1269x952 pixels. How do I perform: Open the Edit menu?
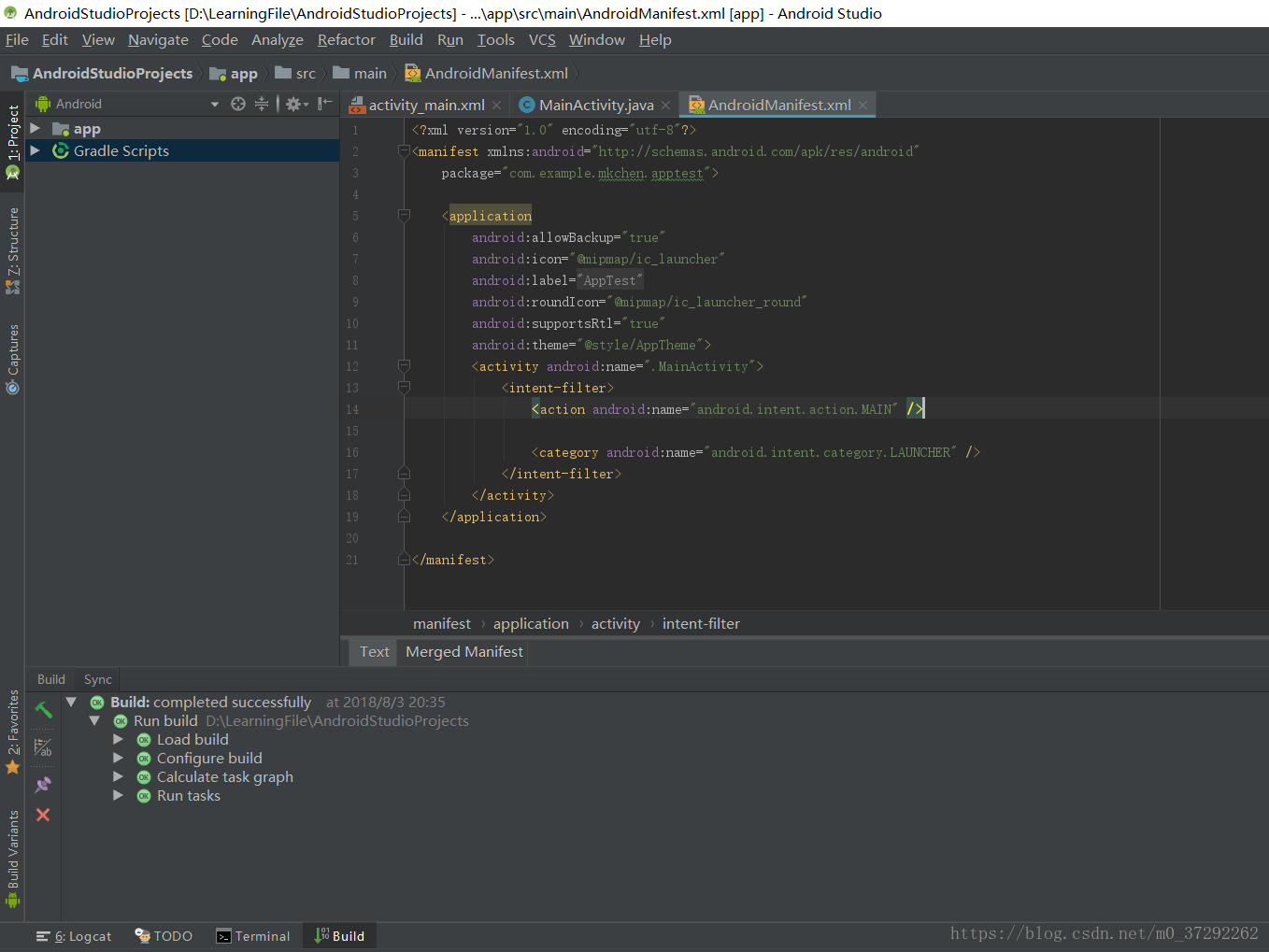point(55,40)
